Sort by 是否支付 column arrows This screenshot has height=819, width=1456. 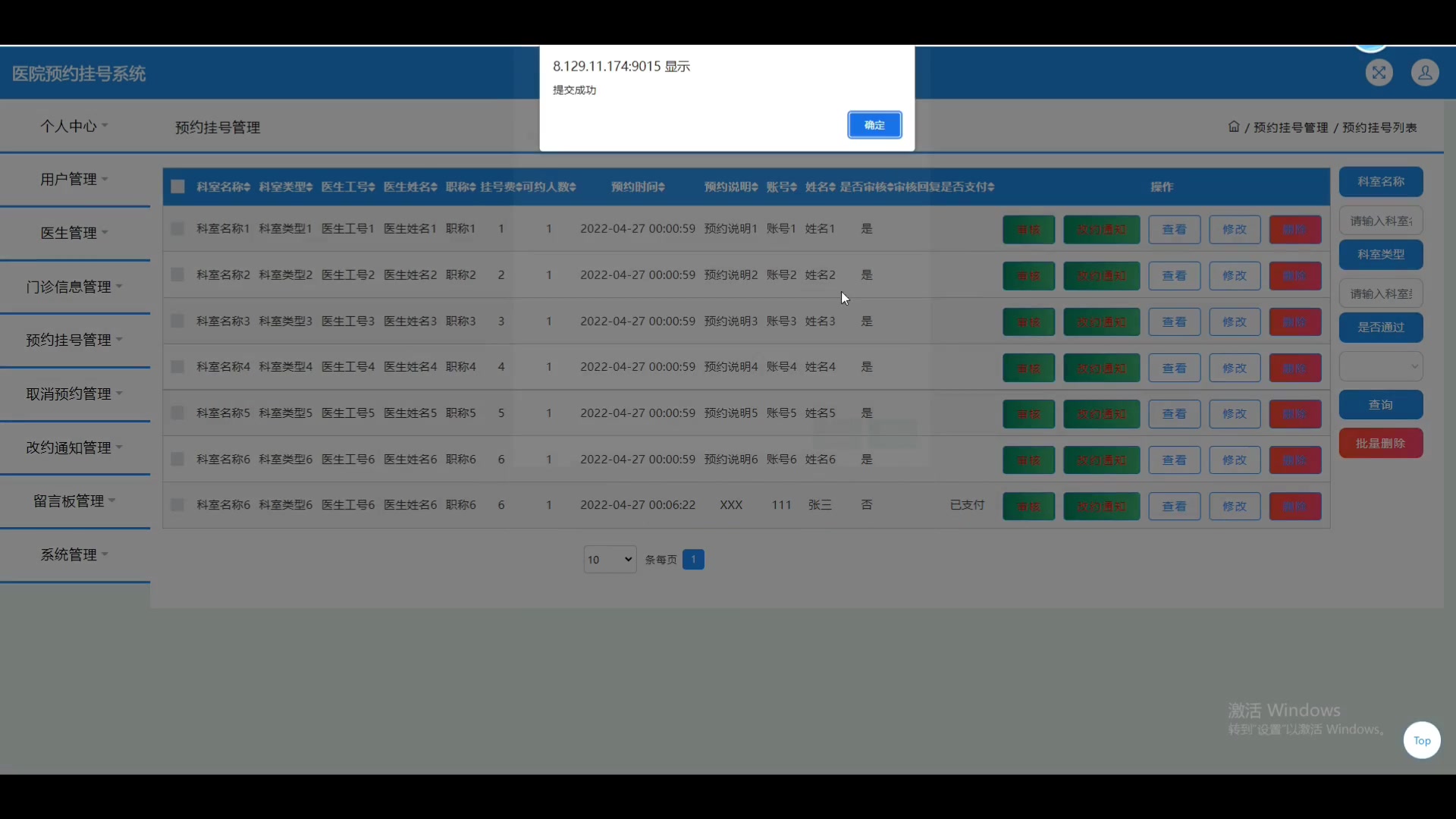coord(991,187)
